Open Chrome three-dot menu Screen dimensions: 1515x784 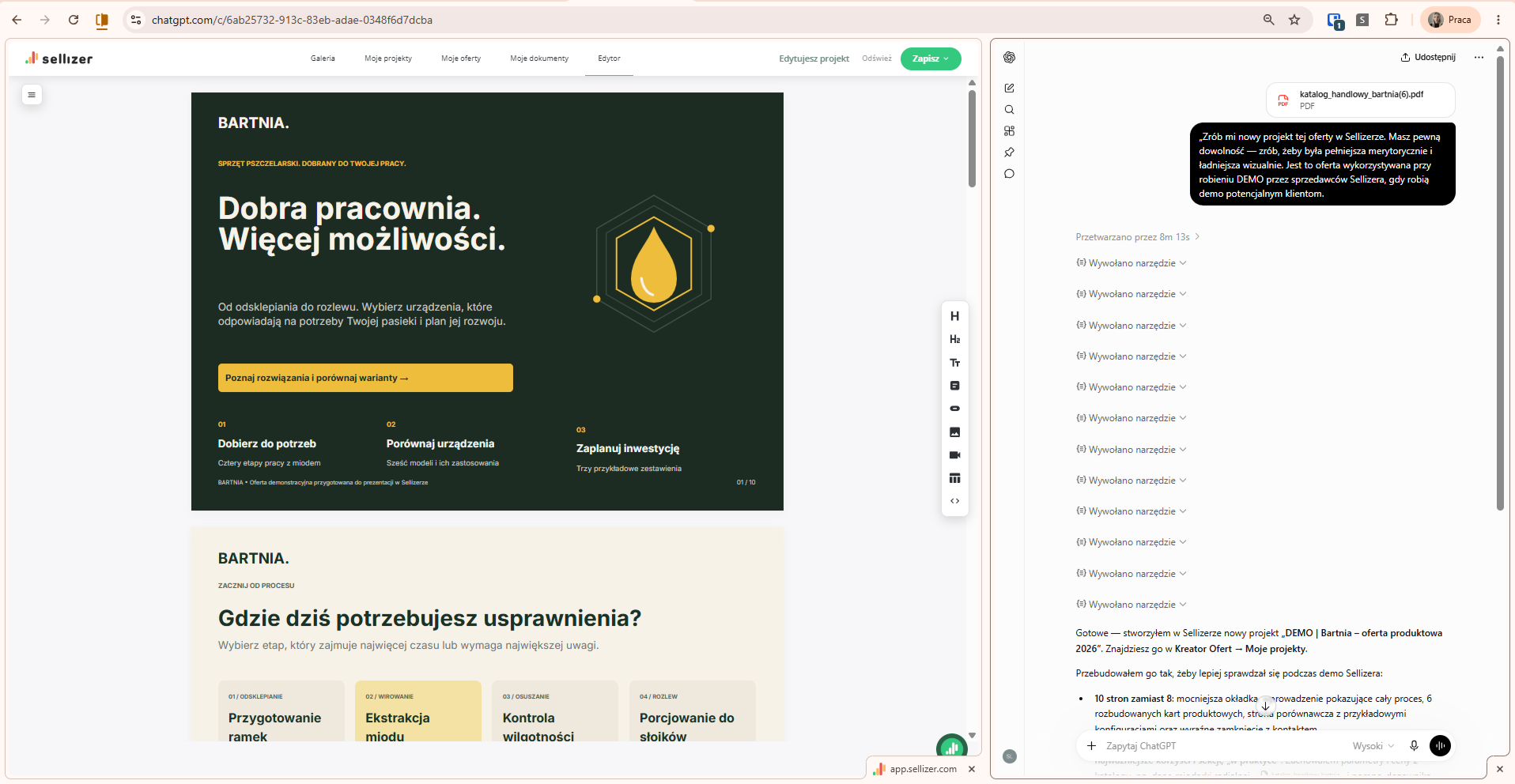click(1498, 20)
